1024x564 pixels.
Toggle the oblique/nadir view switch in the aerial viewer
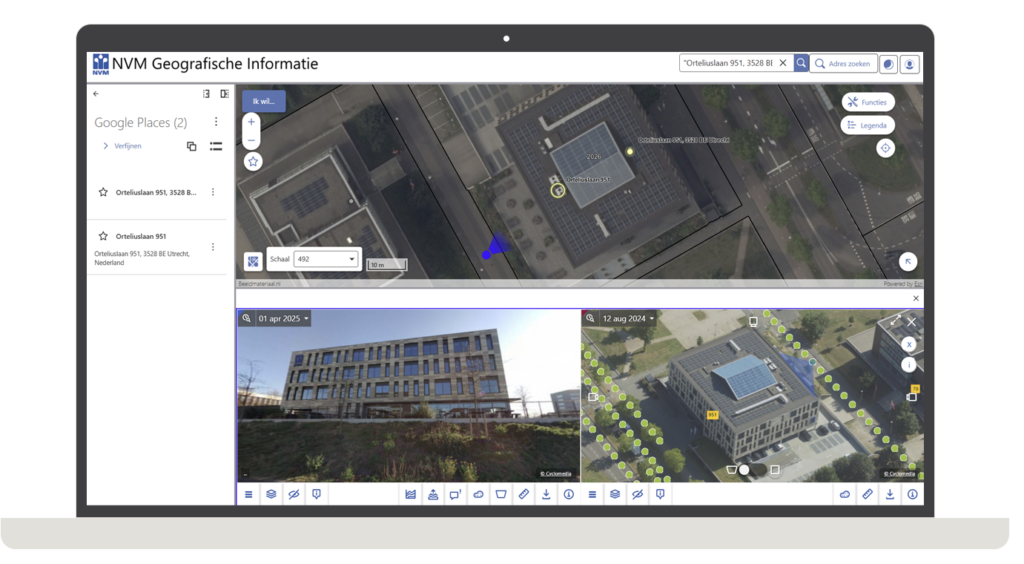pos(753,470)
